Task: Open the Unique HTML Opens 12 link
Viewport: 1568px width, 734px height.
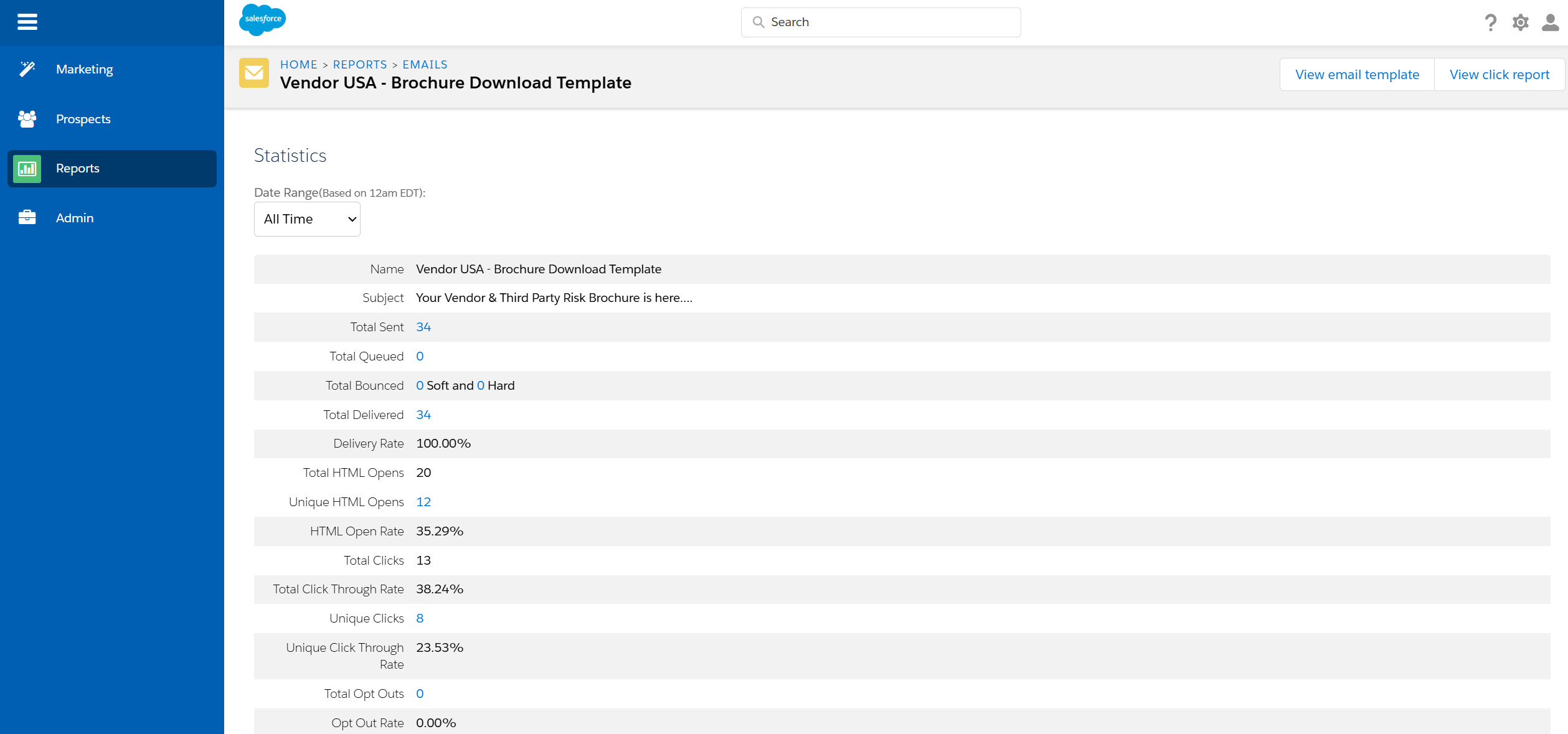Action: 423,502
